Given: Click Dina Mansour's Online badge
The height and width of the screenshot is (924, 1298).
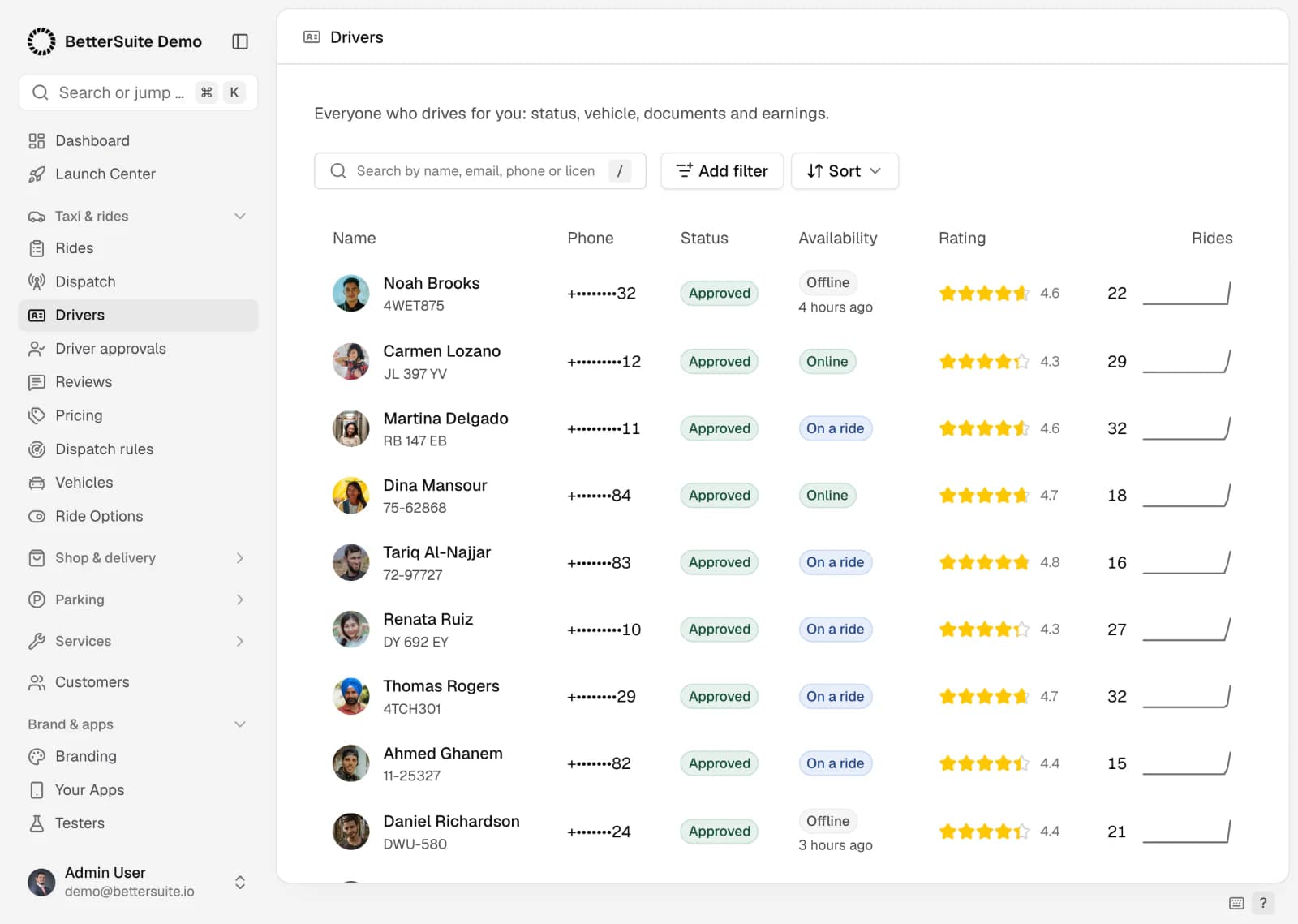Looking at the screenshot, I should (x=827, y=496).
